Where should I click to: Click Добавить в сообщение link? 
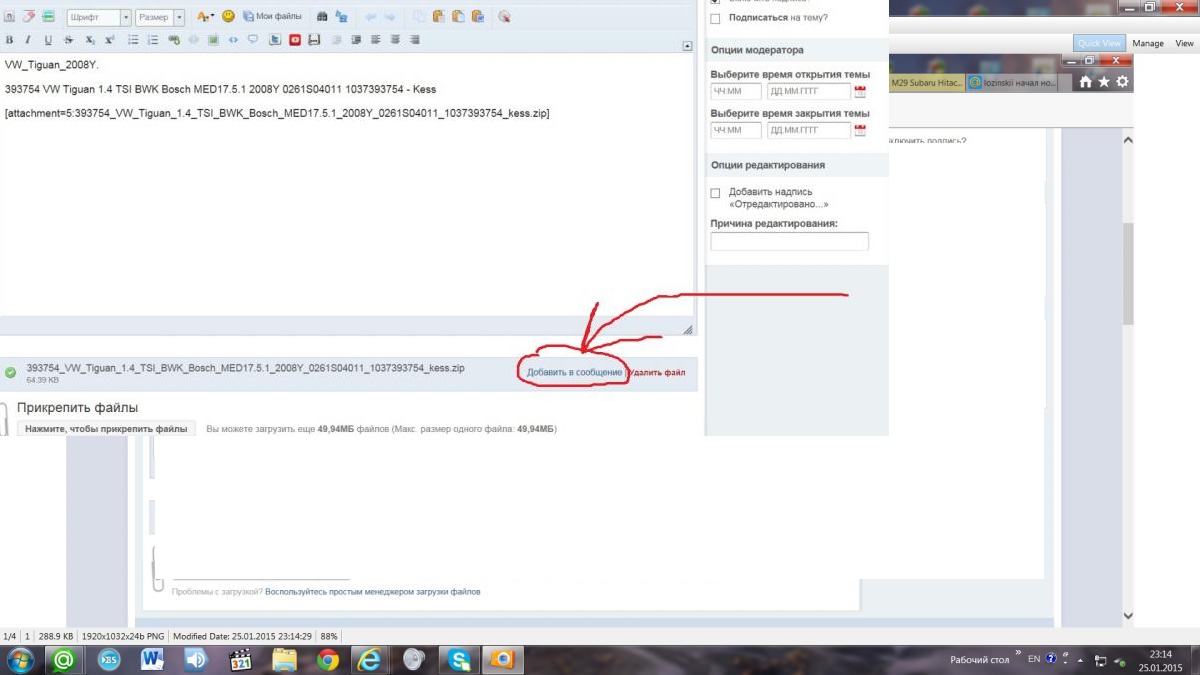point(575,372)
